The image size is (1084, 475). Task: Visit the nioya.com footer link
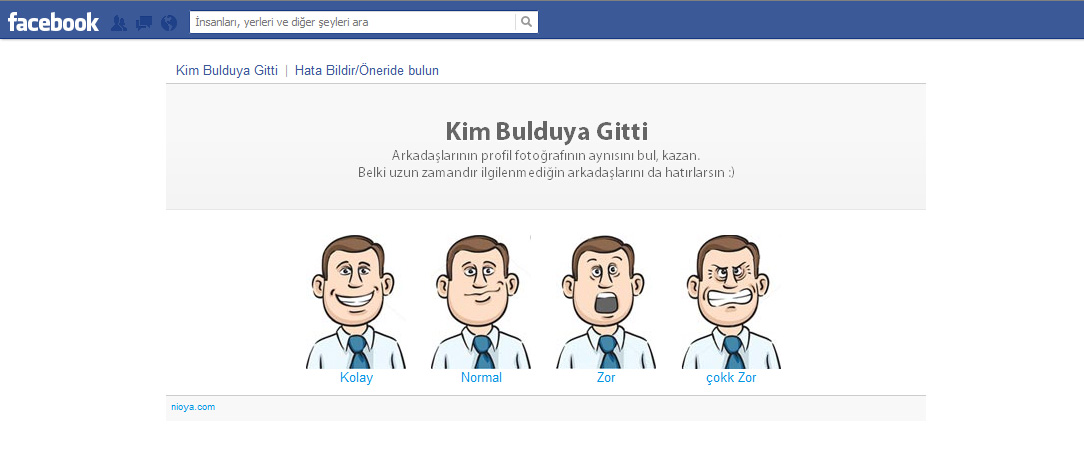(x=193, y=407)
